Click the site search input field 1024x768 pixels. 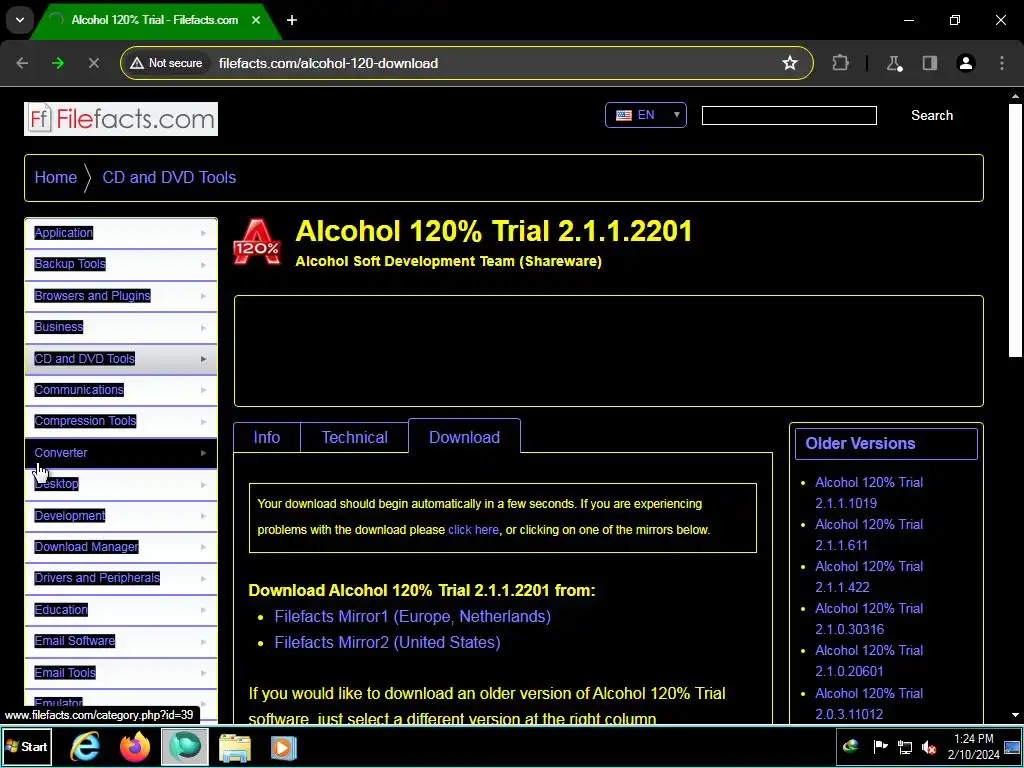click(789, 116)
